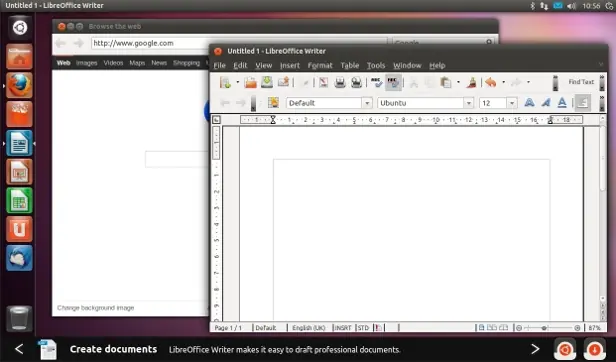Click the Ubuntu font name field
Image resolution: width=616 pixels, height=362 pixels.
pyautogui.click(x=420, y=103)
